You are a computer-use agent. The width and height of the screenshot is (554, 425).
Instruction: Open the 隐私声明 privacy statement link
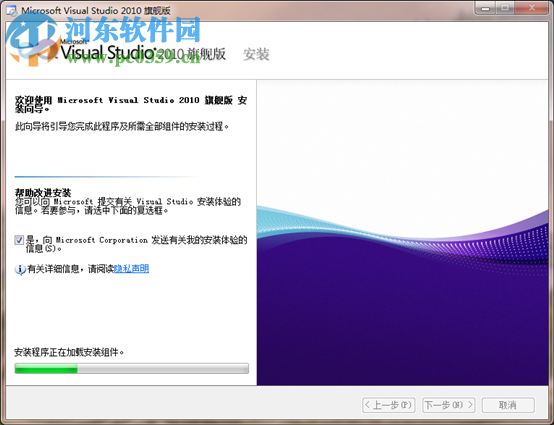click(x=131, y=269)
